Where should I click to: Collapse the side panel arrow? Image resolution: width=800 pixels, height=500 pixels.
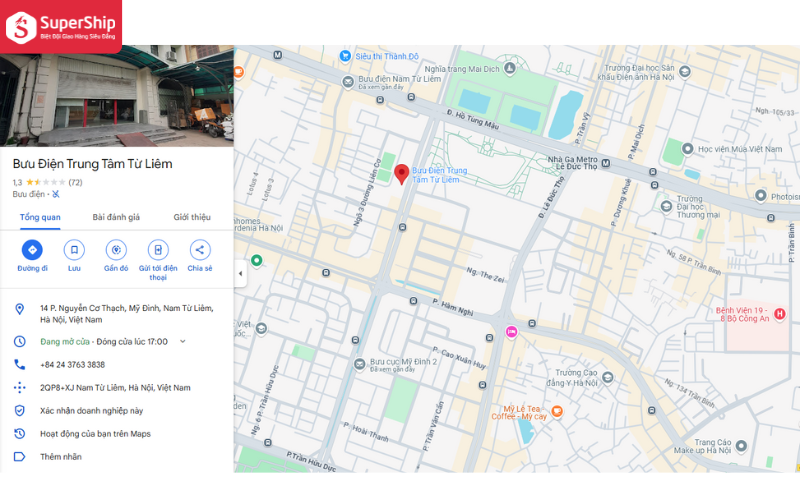(x=240, y=273)
